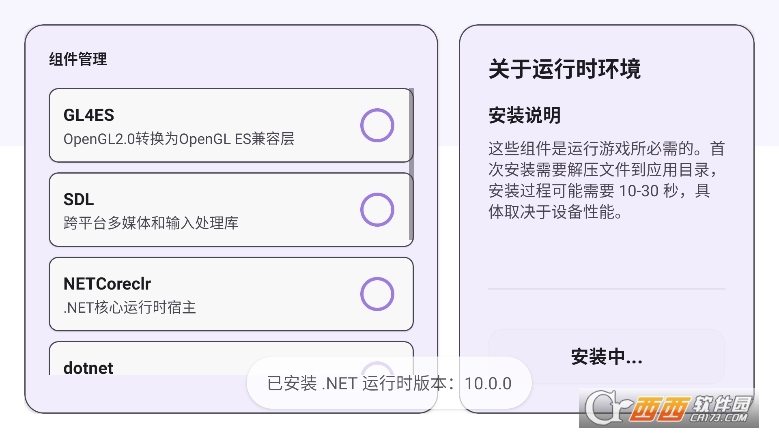This screenshot has width=779, height=438.
Task: Choose the dotnet component title
Action: coord(88,368)
